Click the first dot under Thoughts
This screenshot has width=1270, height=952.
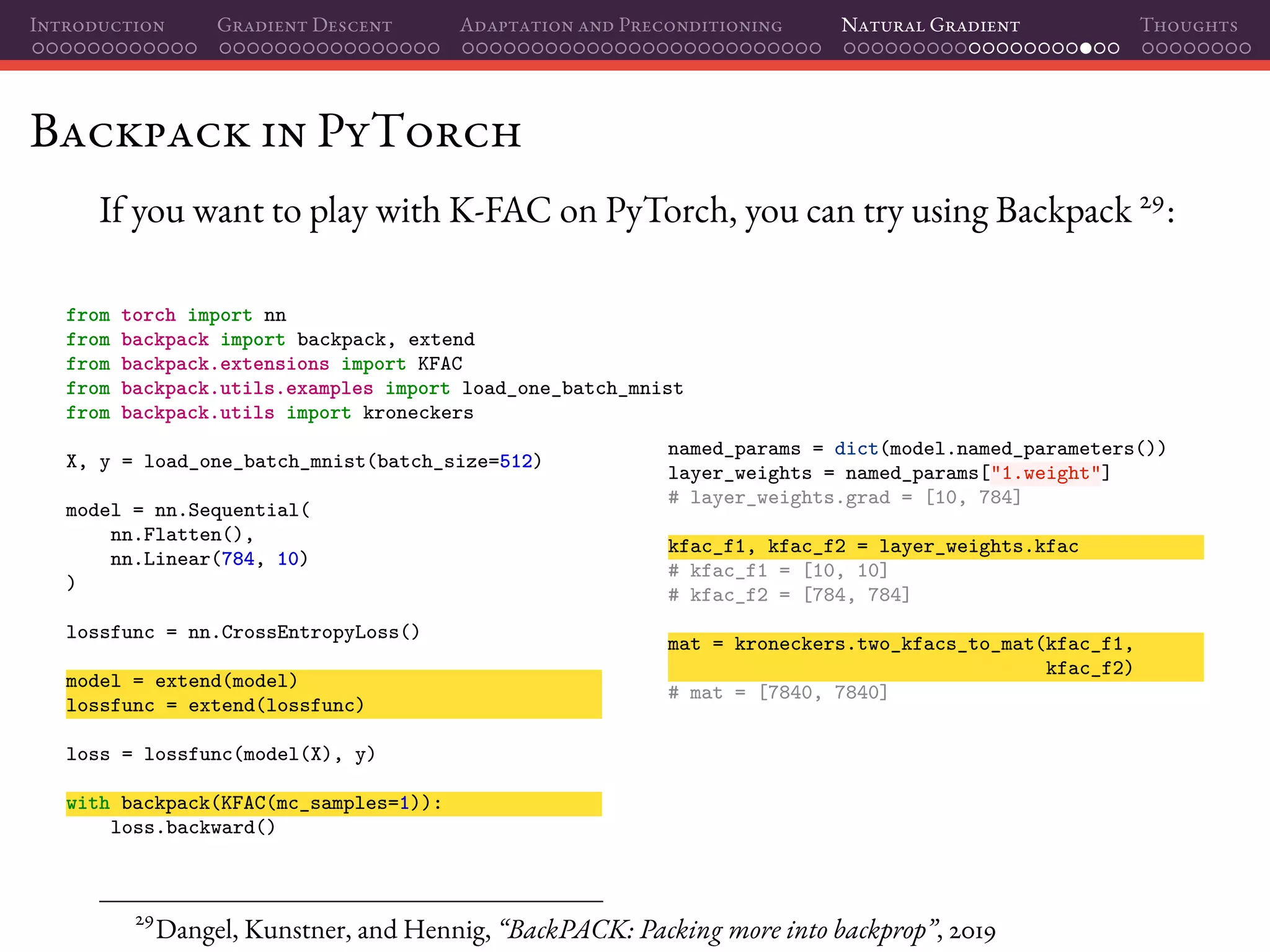(1148, 48)
